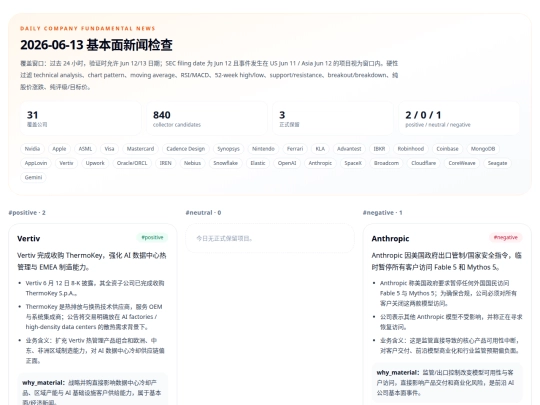This screenshot has width=540, height=405.
Task: Click the Anthropic chip in tag list
Action: tap(320, 163)
